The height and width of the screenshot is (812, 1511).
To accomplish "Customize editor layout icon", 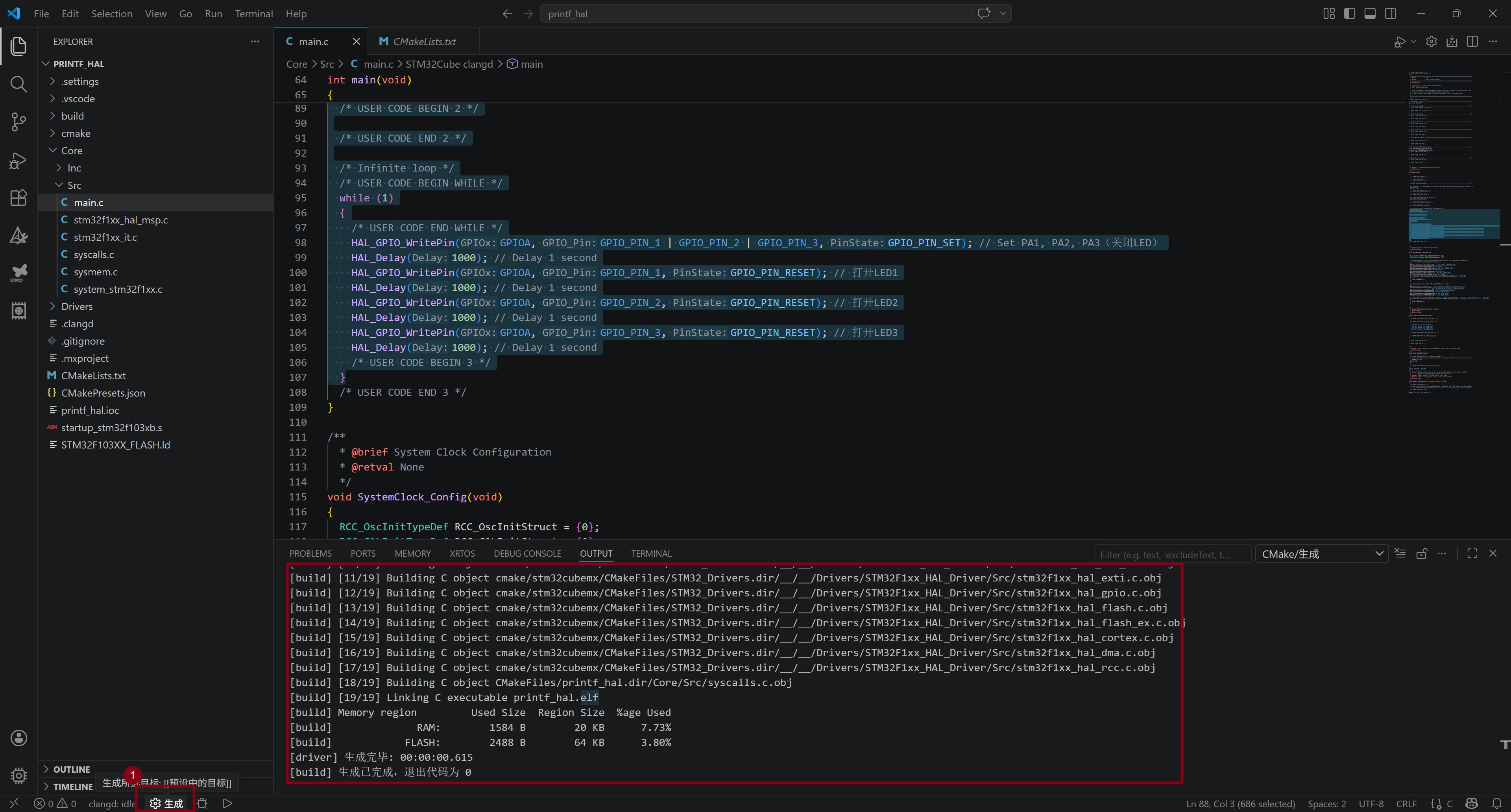I will [x=1329, y=13].
